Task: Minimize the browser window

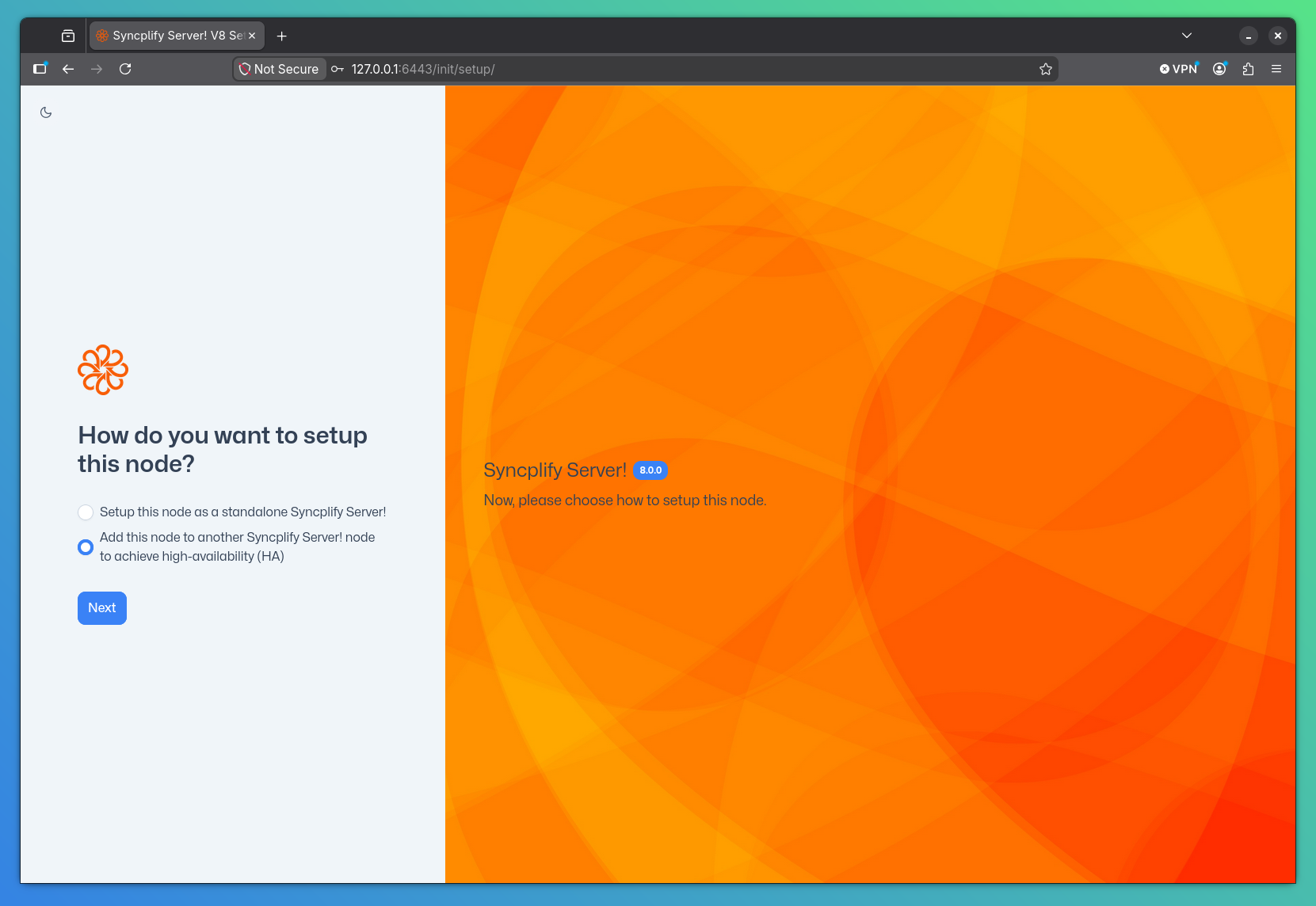Action: (1249, 36)
